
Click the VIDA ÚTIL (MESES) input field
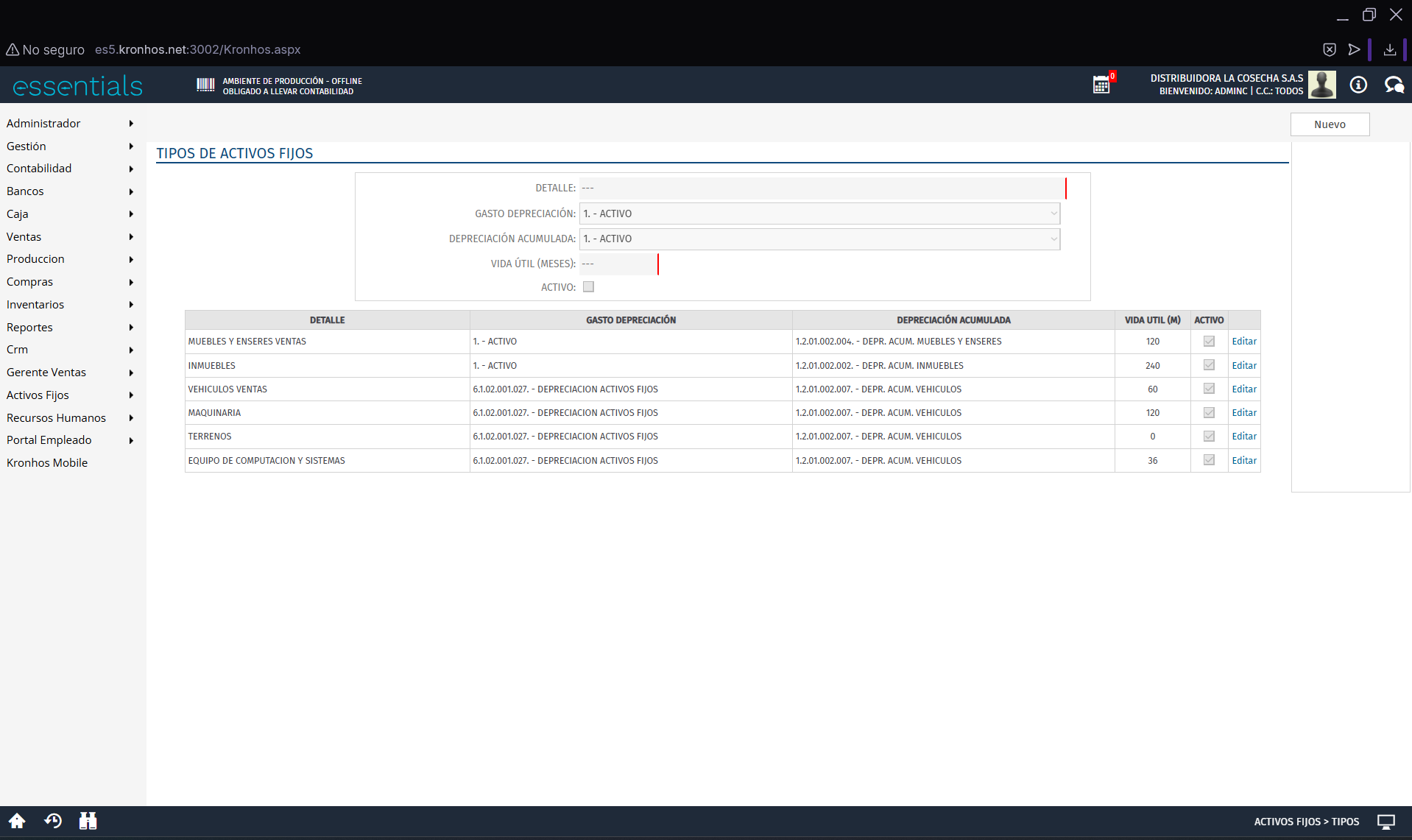coord(617,264)
